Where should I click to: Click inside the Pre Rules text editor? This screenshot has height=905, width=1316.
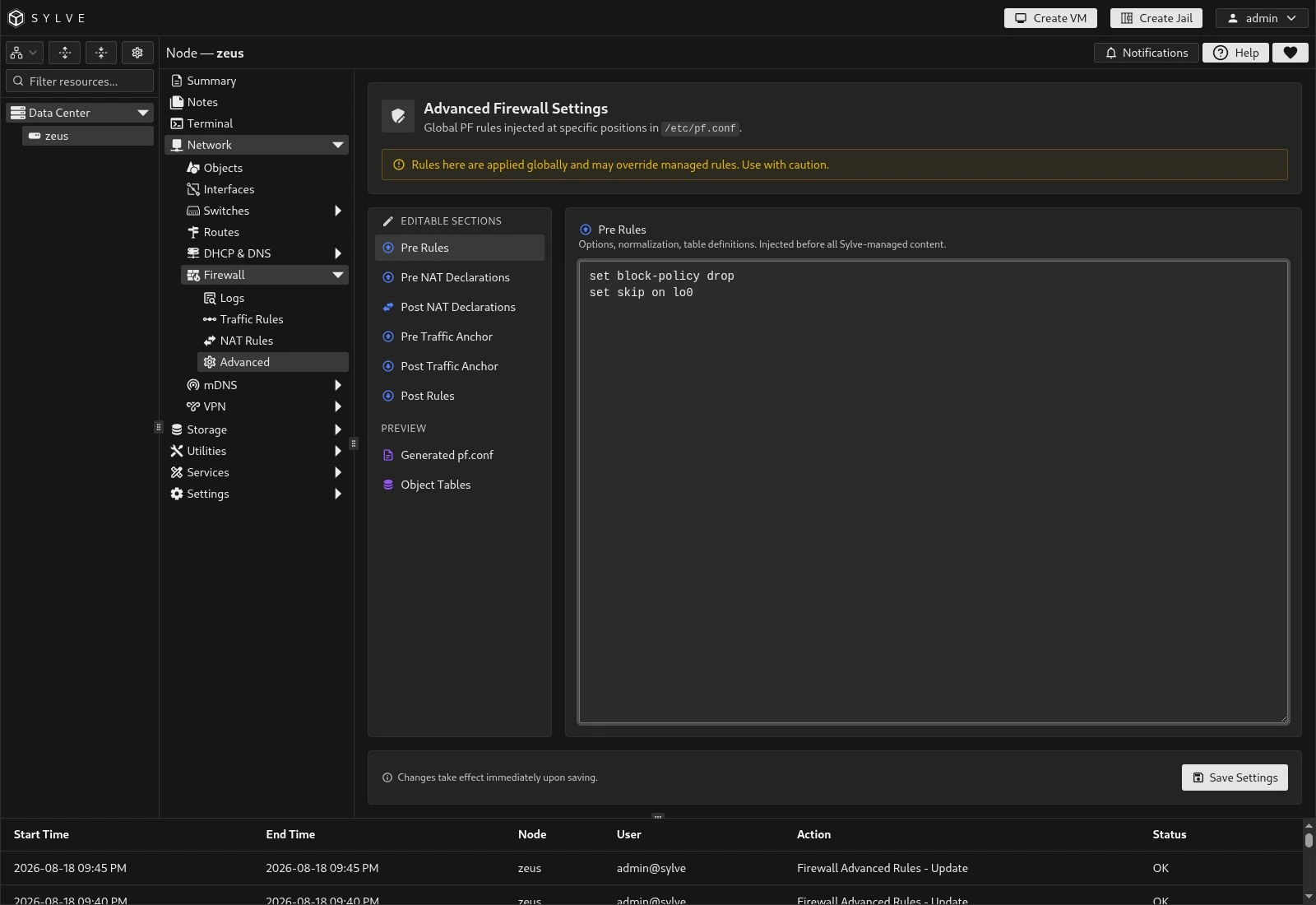click(x=934, y=492)
